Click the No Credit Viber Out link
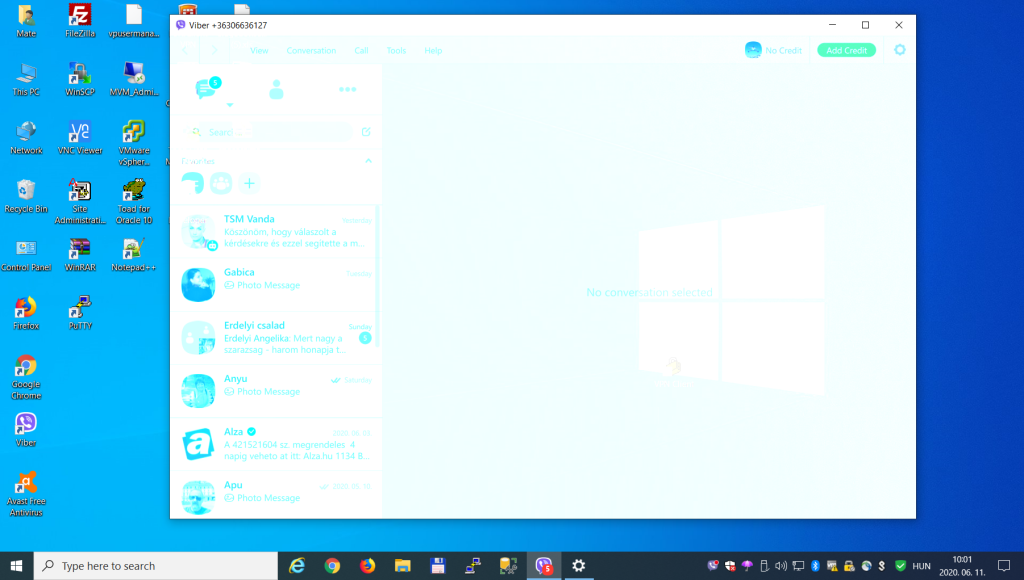The image size is (1024, 580). 773,50
